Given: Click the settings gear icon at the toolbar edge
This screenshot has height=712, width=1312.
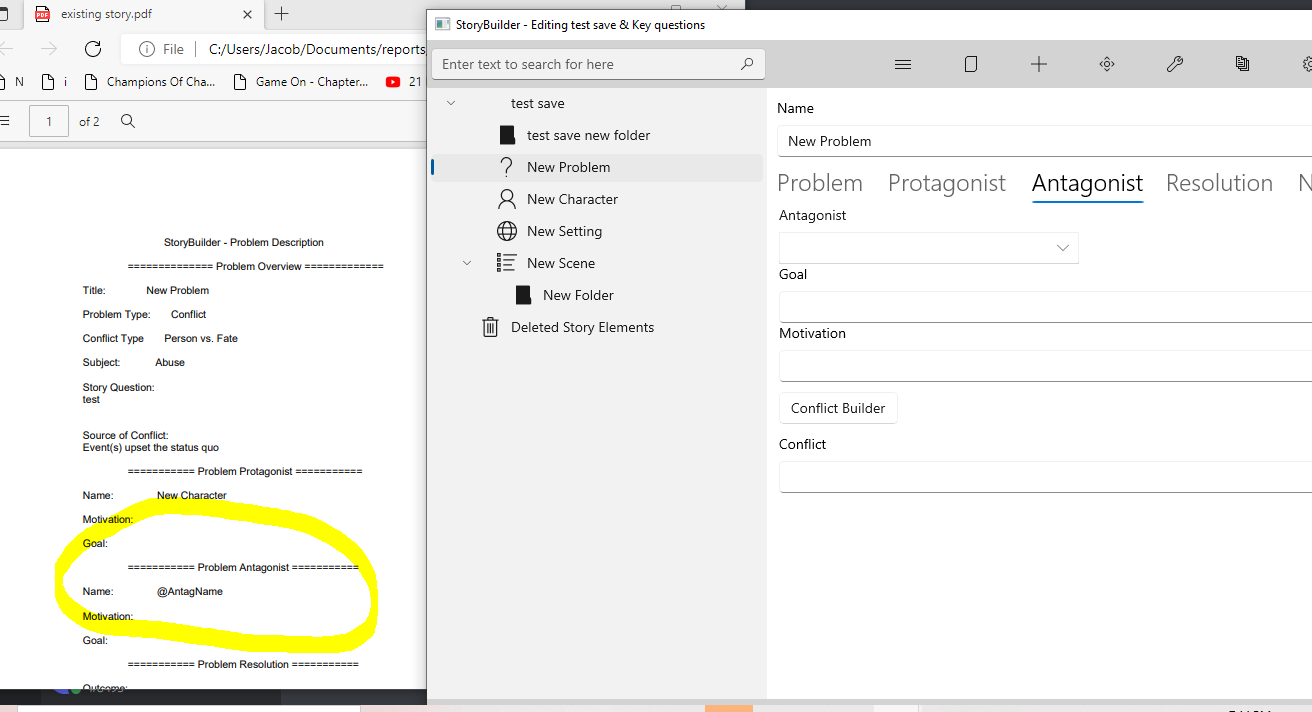Looking at the screenshot, I should (x=1307, y=63).
